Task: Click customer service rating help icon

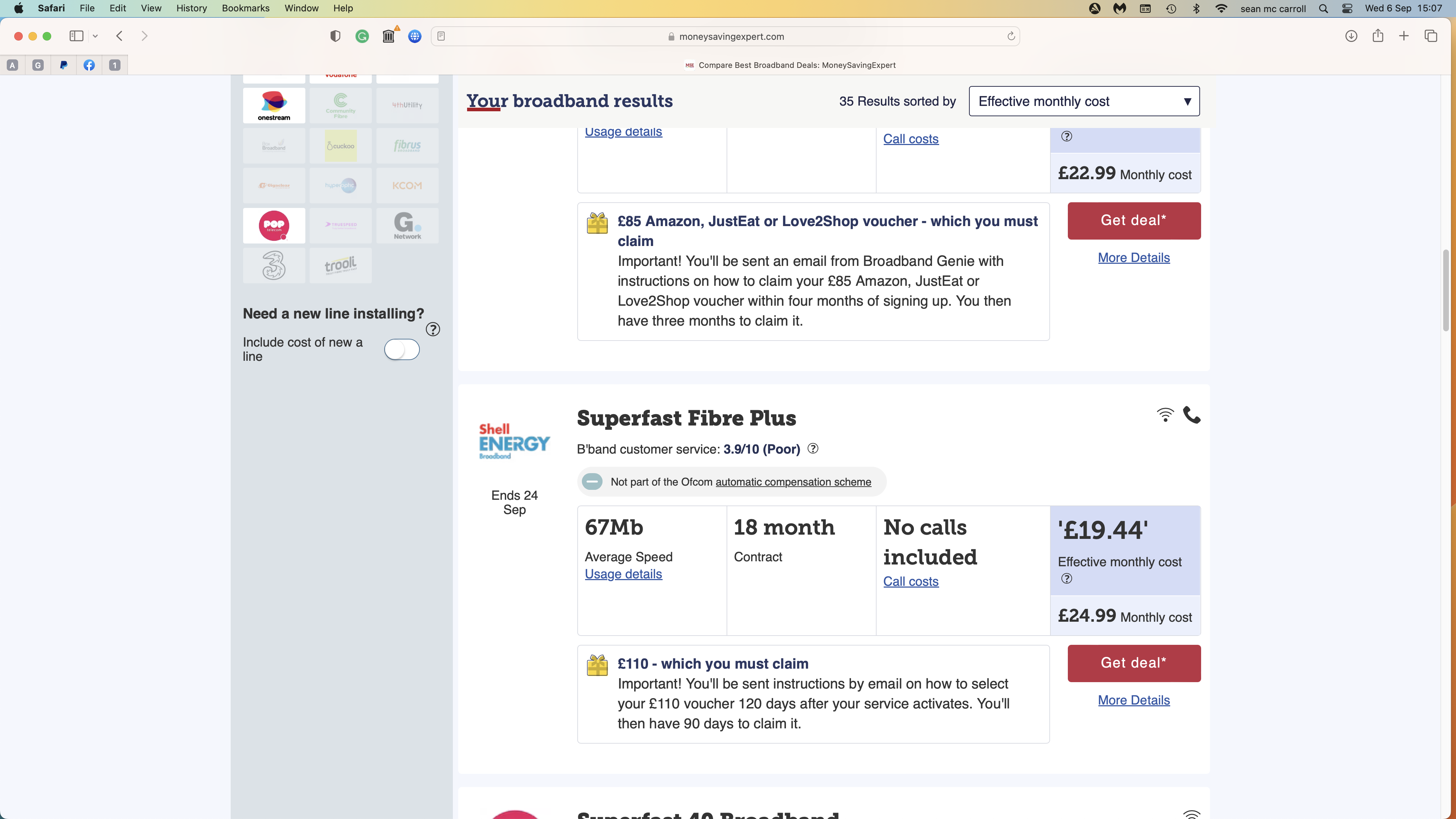Action: 813,449
